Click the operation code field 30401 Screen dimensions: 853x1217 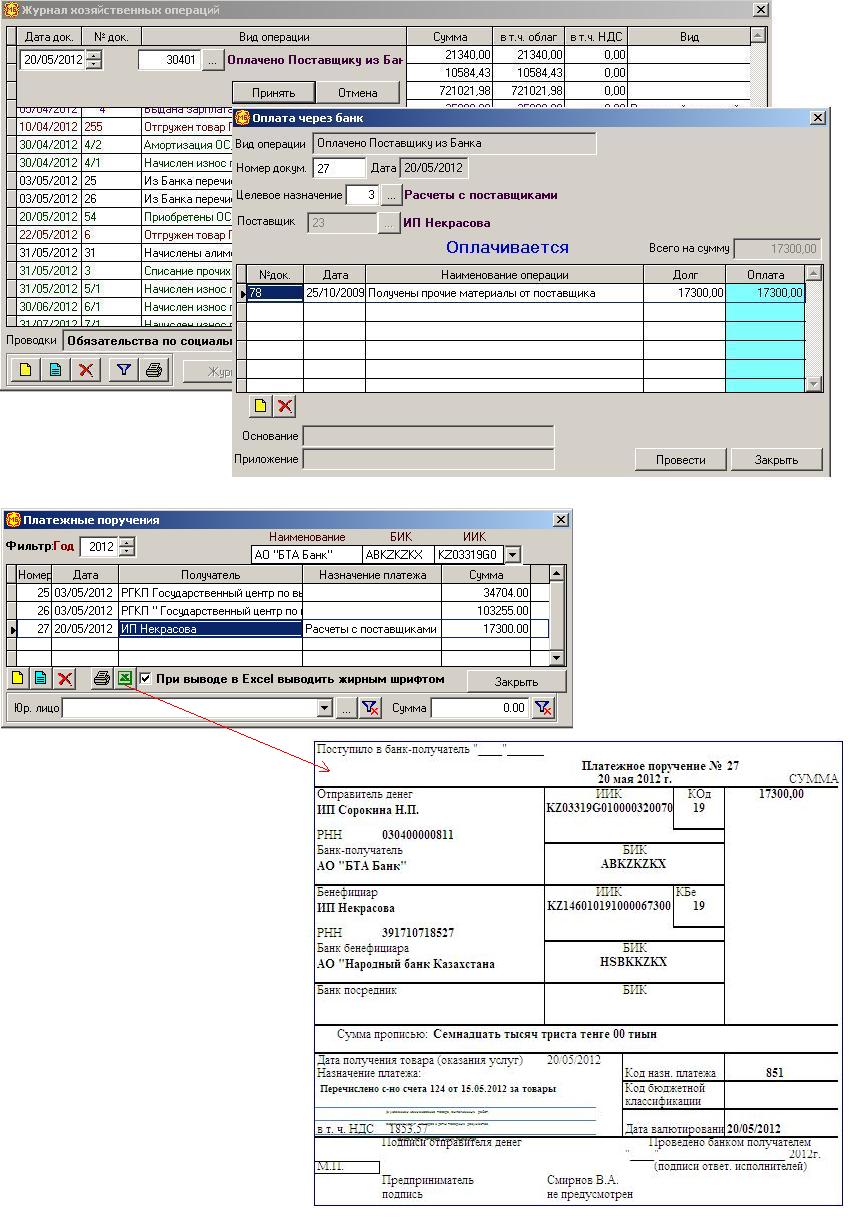[x=170, y=60]
